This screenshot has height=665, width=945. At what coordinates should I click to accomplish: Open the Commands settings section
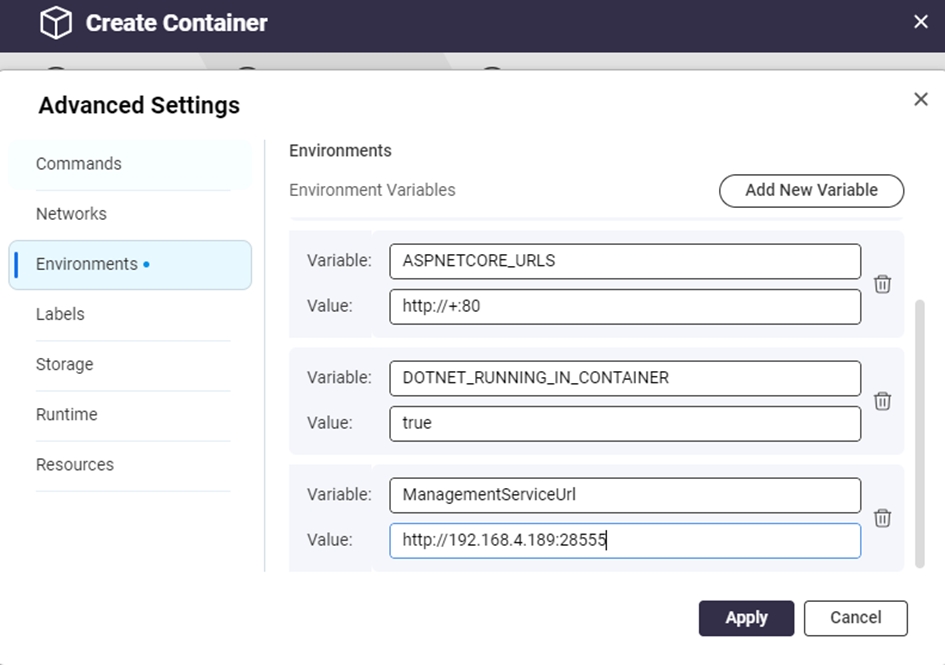(x=79, y=164)
